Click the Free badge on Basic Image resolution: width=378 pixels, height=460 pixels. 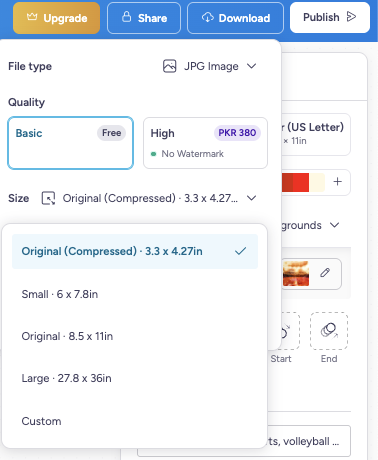tap(111, 133)
